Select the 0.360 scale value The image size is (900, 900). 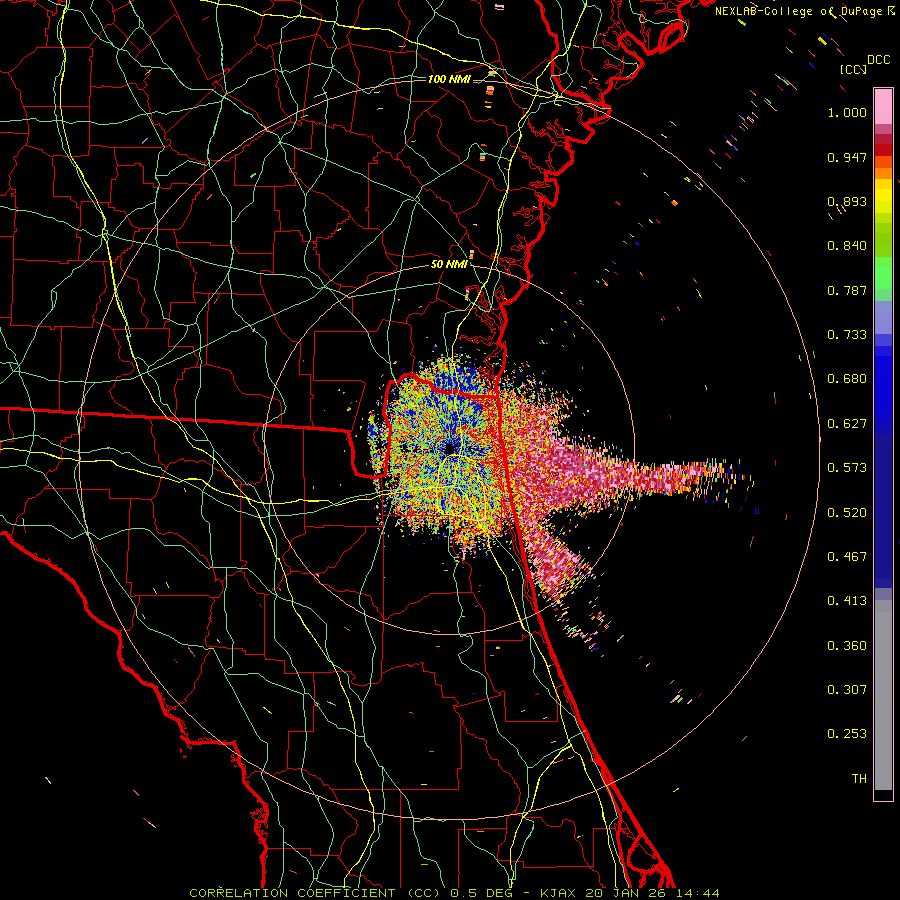847,646
